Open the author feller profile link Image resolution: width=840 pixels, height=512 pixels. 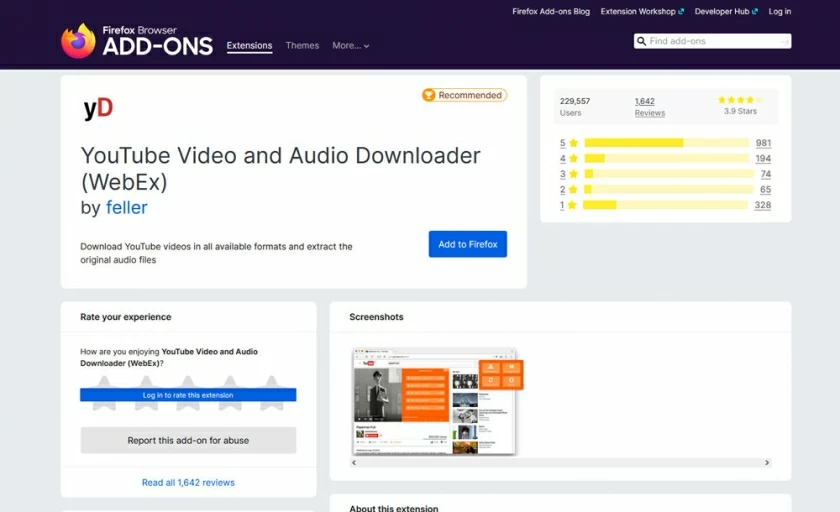[126, 207]
